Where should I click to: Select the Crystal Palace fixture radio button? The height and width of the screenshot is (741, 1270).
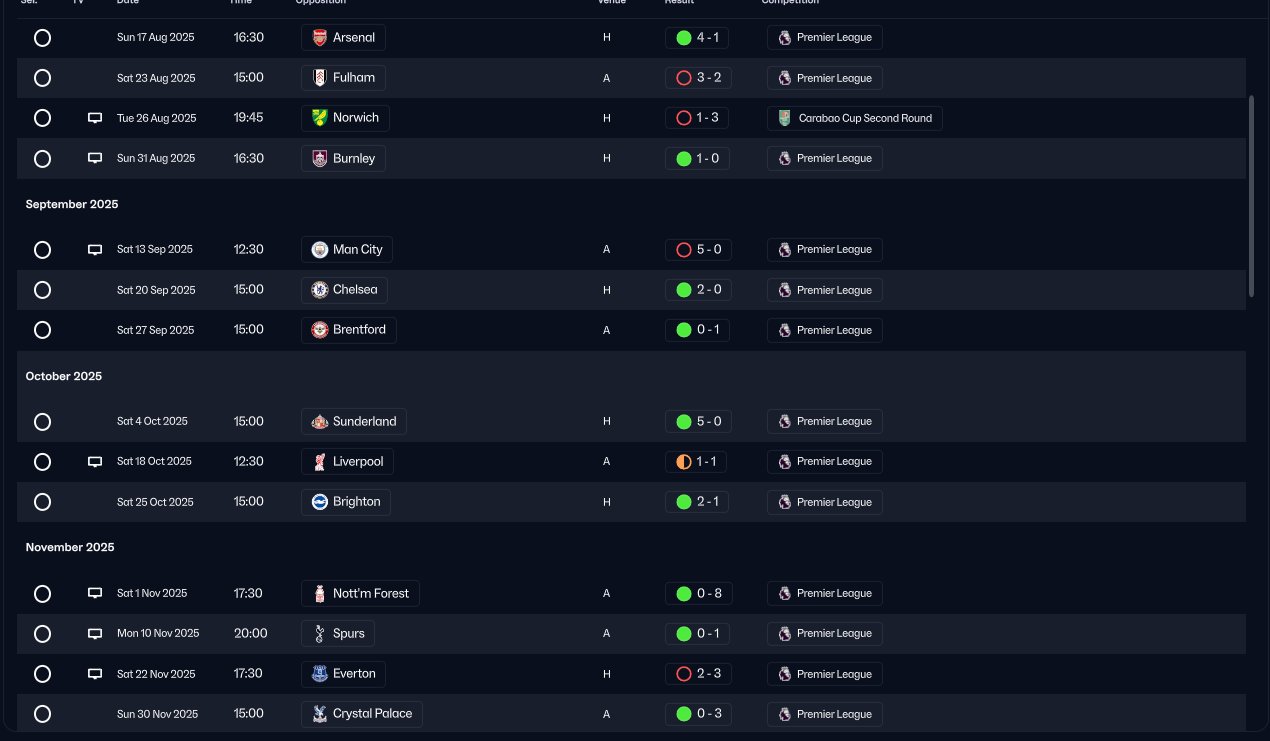pos(42,714)
